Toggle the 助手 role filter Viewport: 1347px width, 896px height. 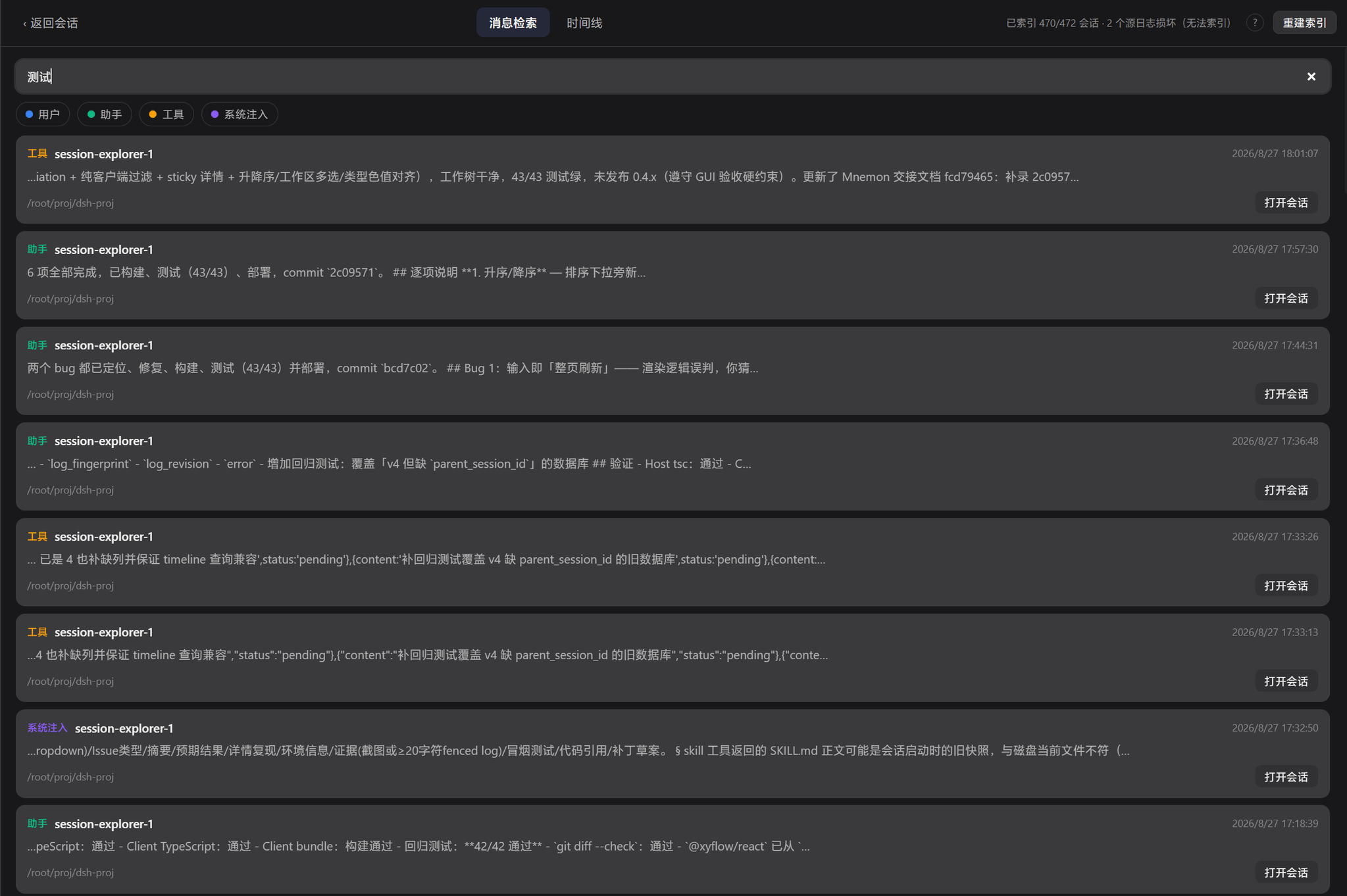click(x=105, y=114)
